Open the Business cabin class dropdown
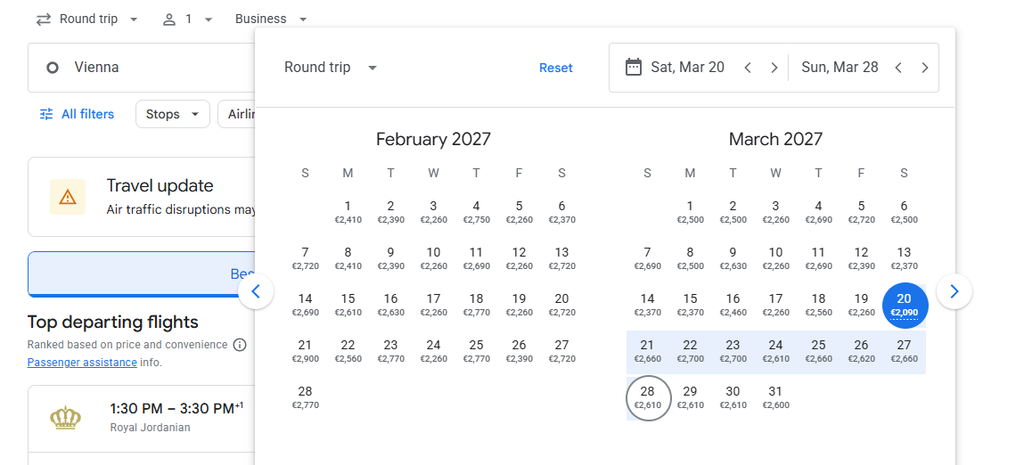Viewport: 1024px width, 465px height. coord(271,19)
